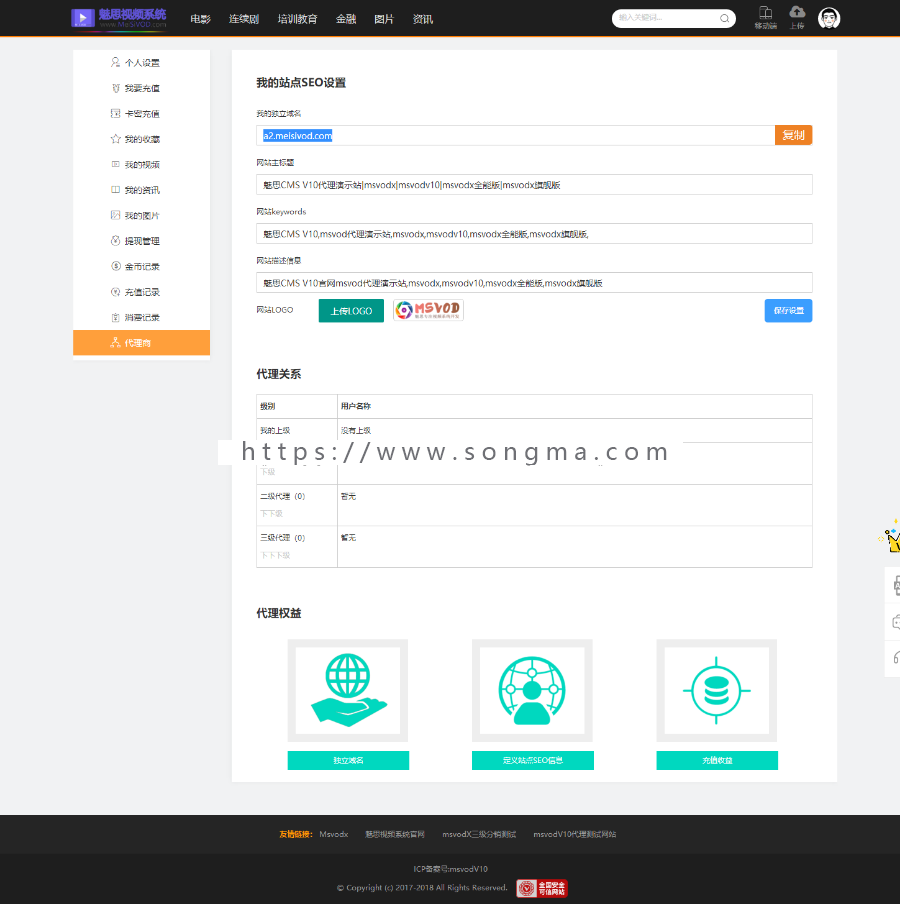Open the 金融 nav item
The image size is (900, 904).
click(x=346, y=19)
